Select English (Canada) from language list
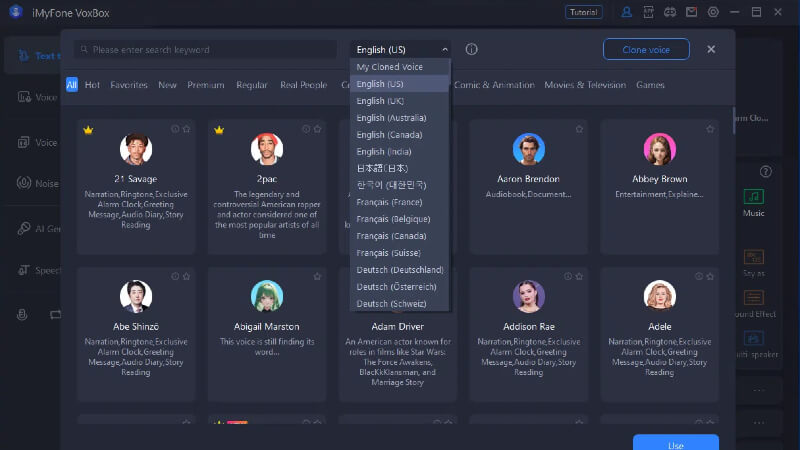800x450 pixels. click(x=399, y=135)
